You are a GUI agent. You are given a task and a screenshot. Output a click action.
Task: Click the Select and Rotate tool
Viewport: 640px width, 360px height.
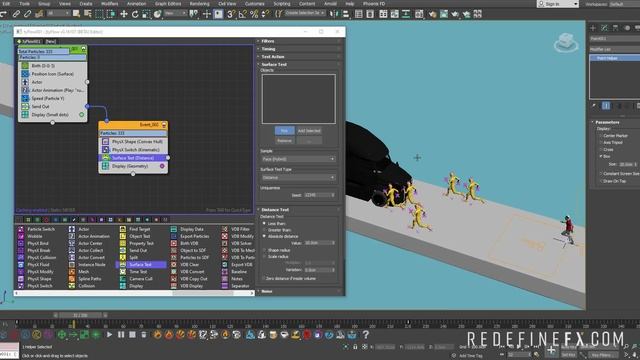click(135, 14)
